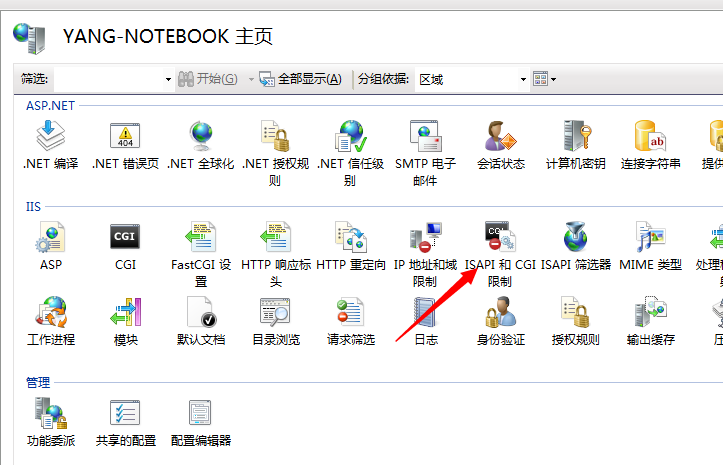Open the view mode dropdown button
The image size is (723, 465).
click(545, 79)
